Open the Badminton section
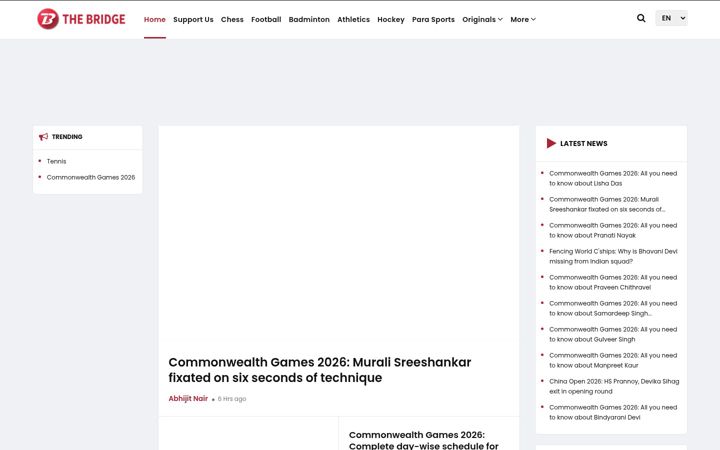 [x=309, y=19]
